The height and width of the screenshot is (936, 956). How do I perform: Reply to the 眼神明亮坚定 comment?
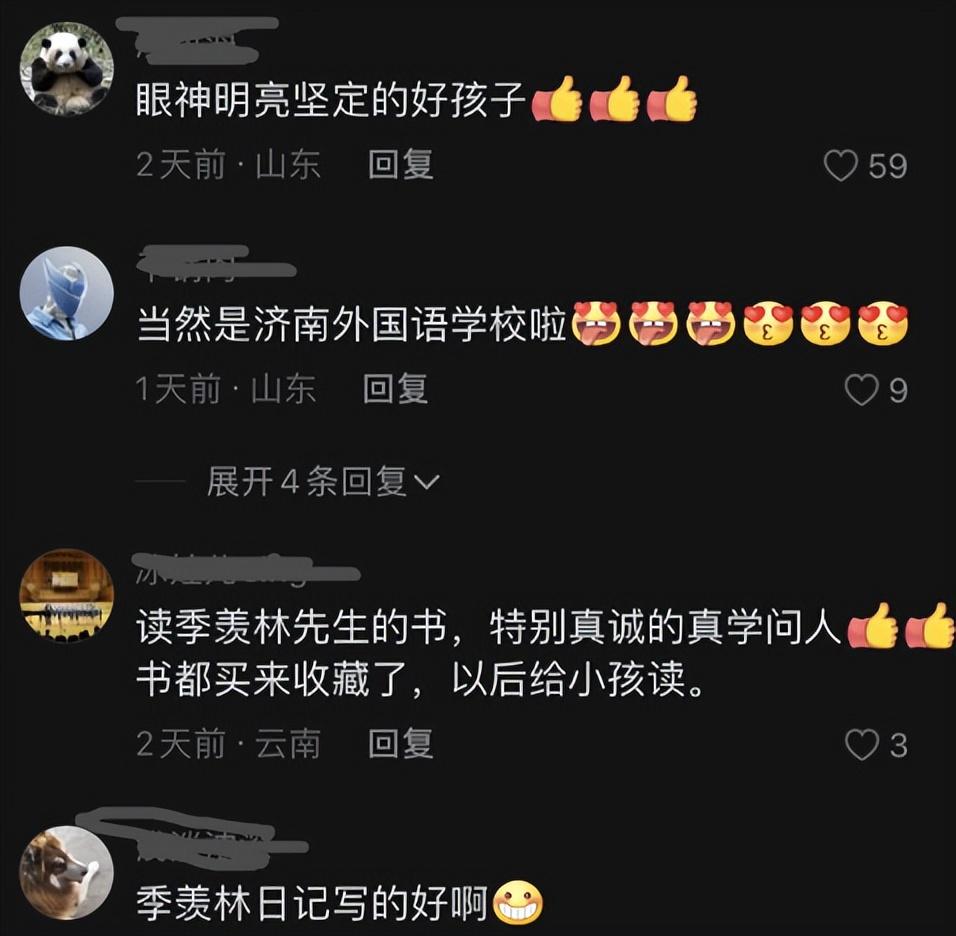(x=401, y=165)
